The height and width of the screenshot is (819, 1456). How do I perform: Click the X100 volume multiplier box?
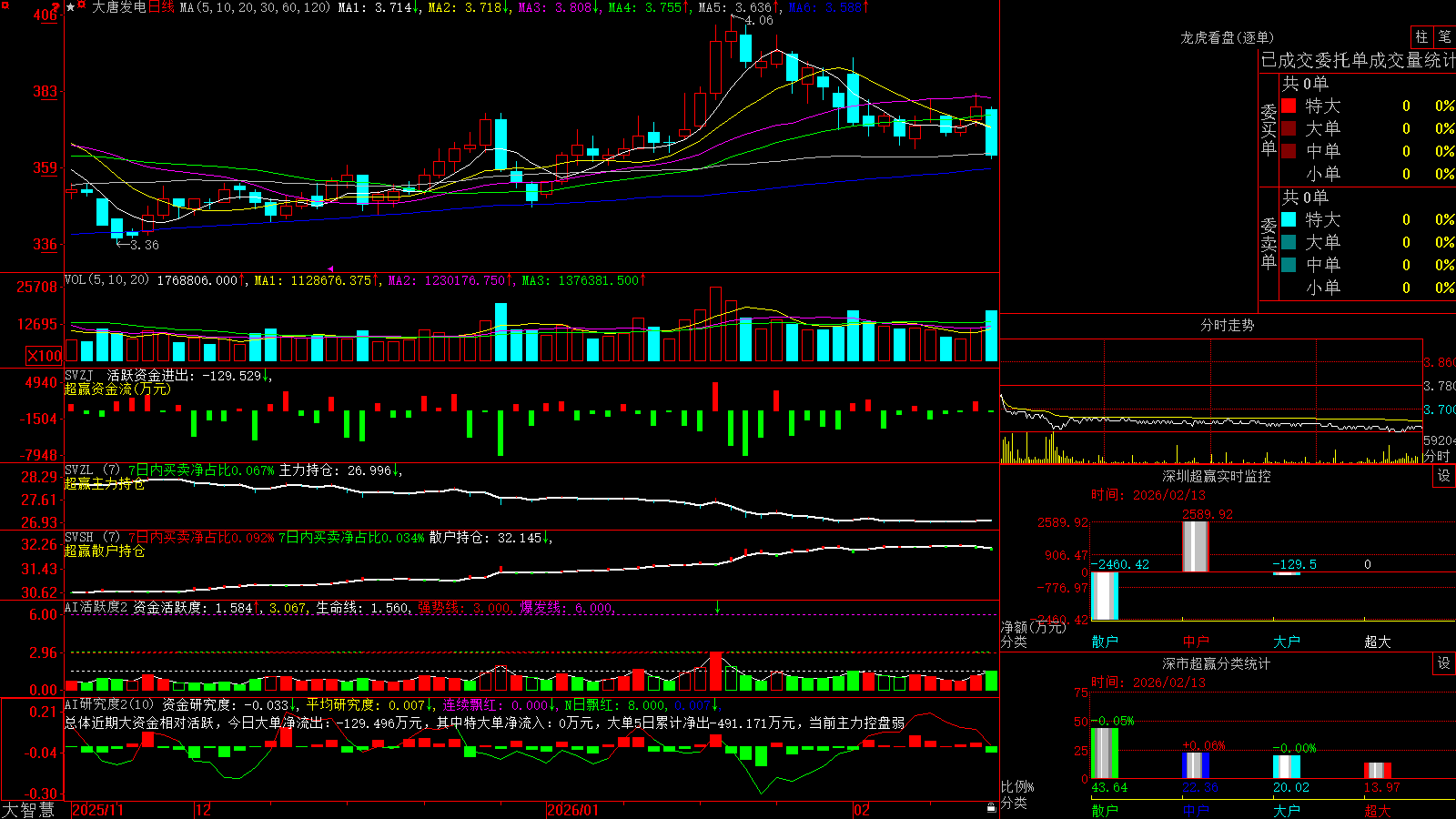coord(44,356)
